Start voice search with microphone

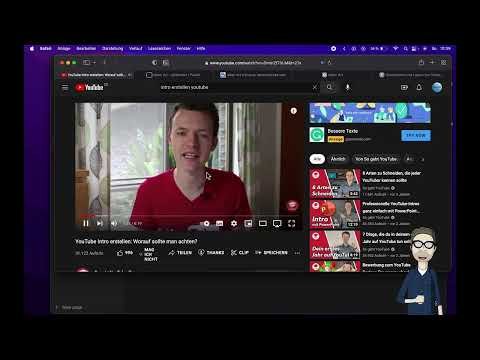click(x=347, y=87)
